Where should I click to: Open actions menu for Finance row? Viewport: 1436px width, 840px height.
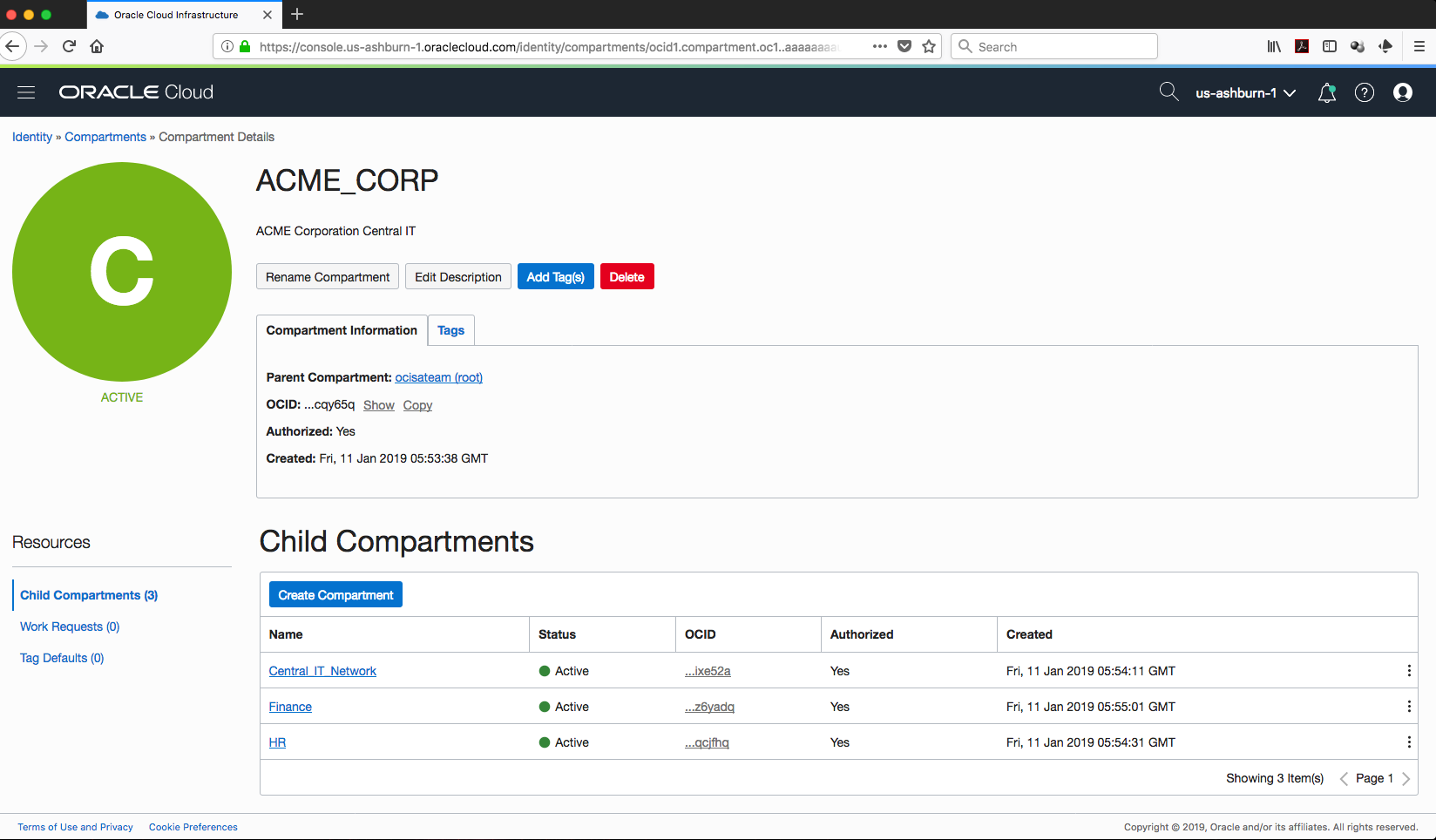point(1409,707)
